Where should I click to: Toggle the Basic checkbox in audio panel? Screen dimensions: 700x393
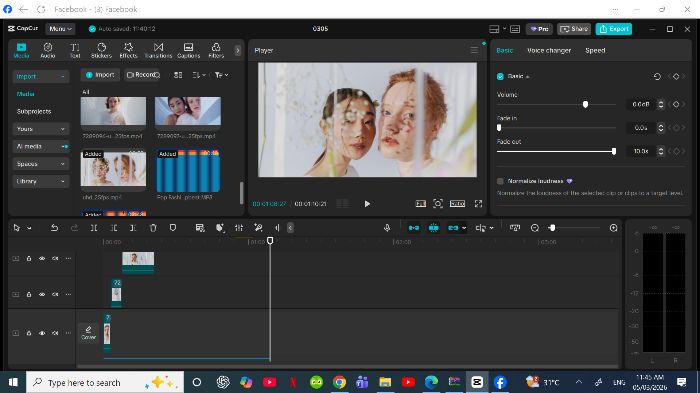[x=500, y=76]
